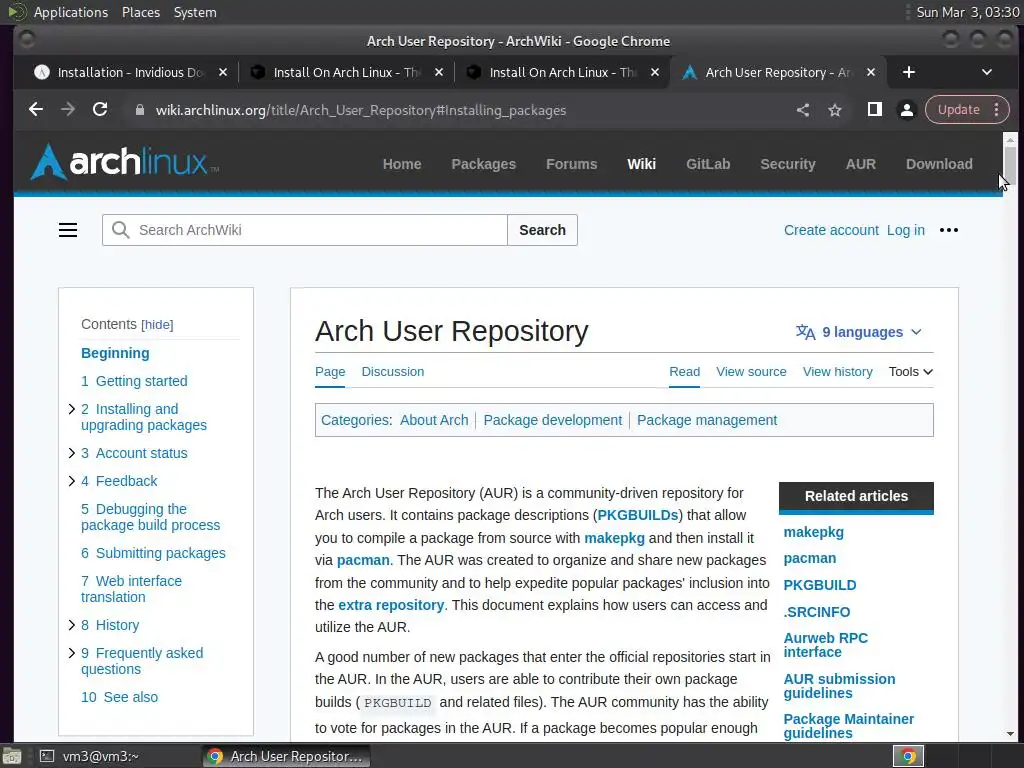Open the tab search chevron
The width and height of the screenshot is (1024, 768).
(987, 72)
